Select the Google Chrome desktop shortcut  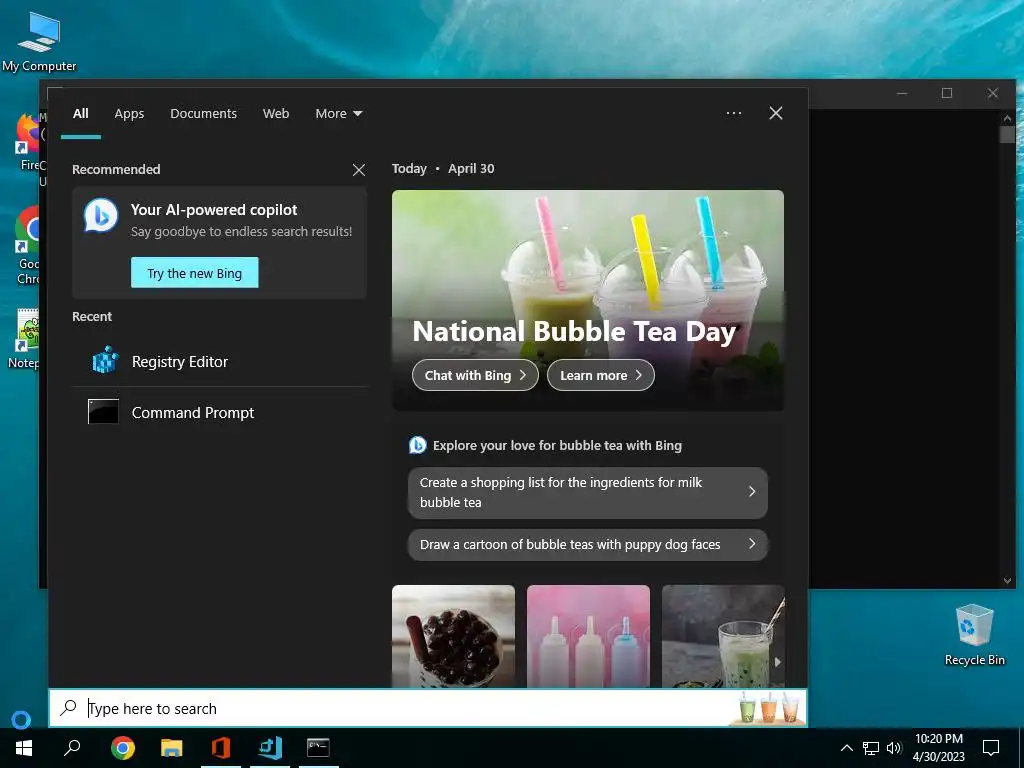[x=26, y=245]
